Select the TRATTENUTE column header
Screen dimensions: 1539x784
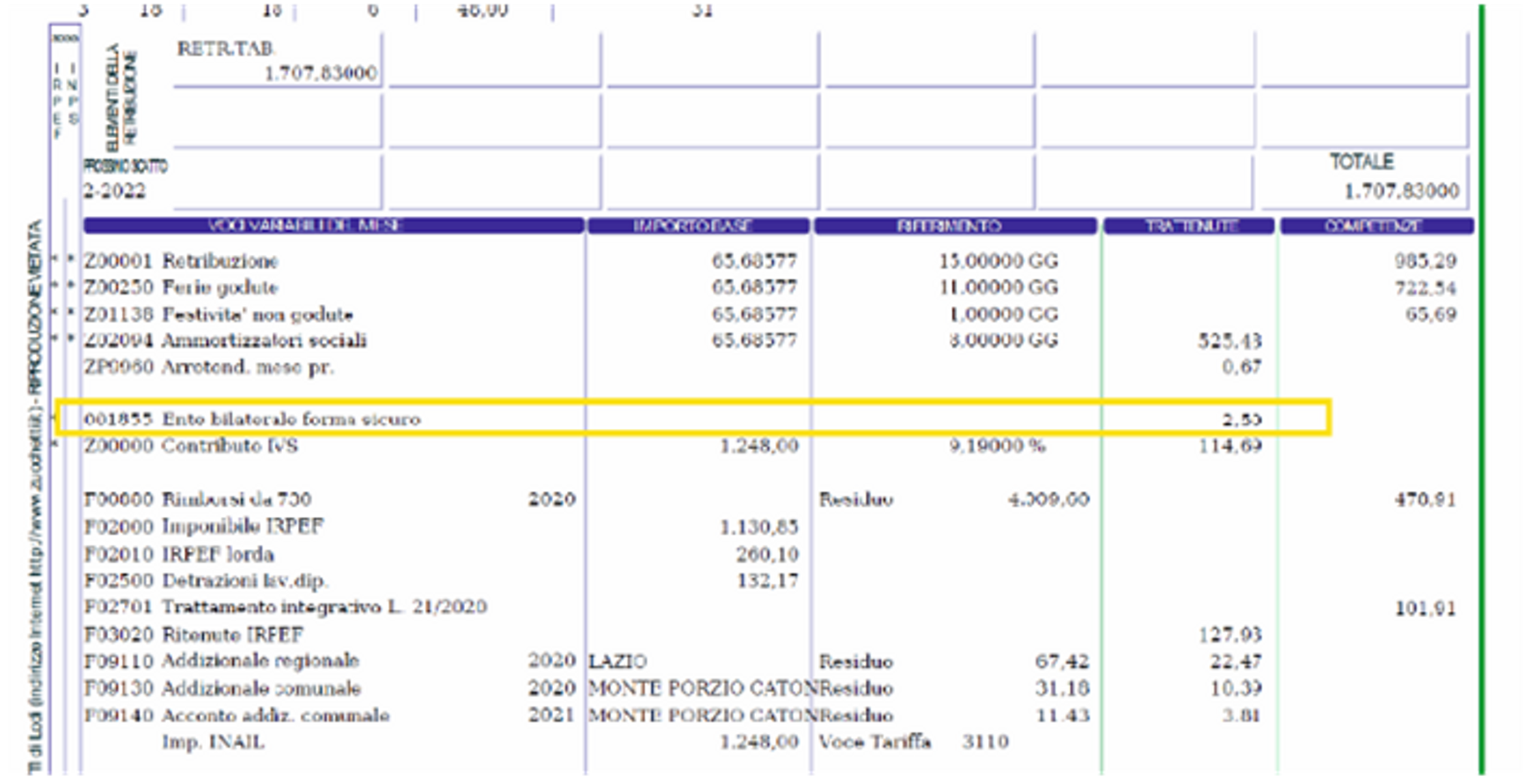click(x=1188, y=226)
